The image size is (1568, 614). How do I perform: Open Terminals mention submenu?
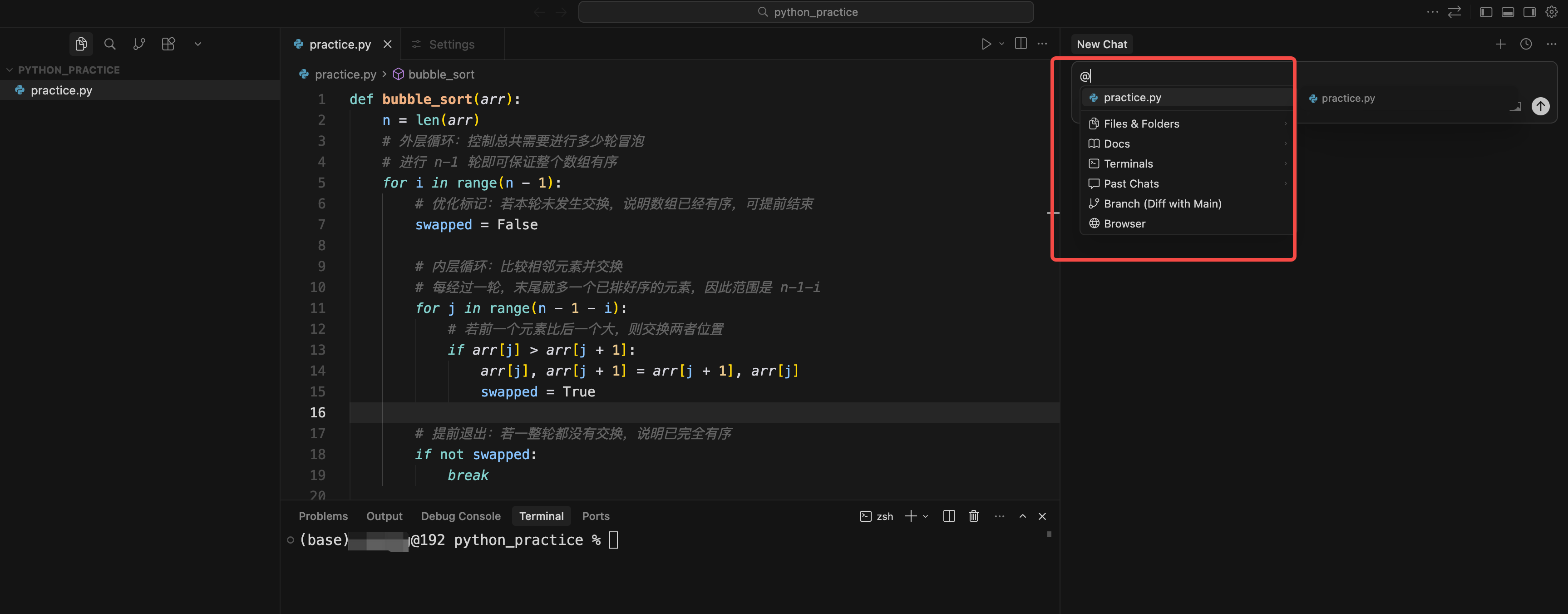pyautogui.click(x=1187, y=164)
